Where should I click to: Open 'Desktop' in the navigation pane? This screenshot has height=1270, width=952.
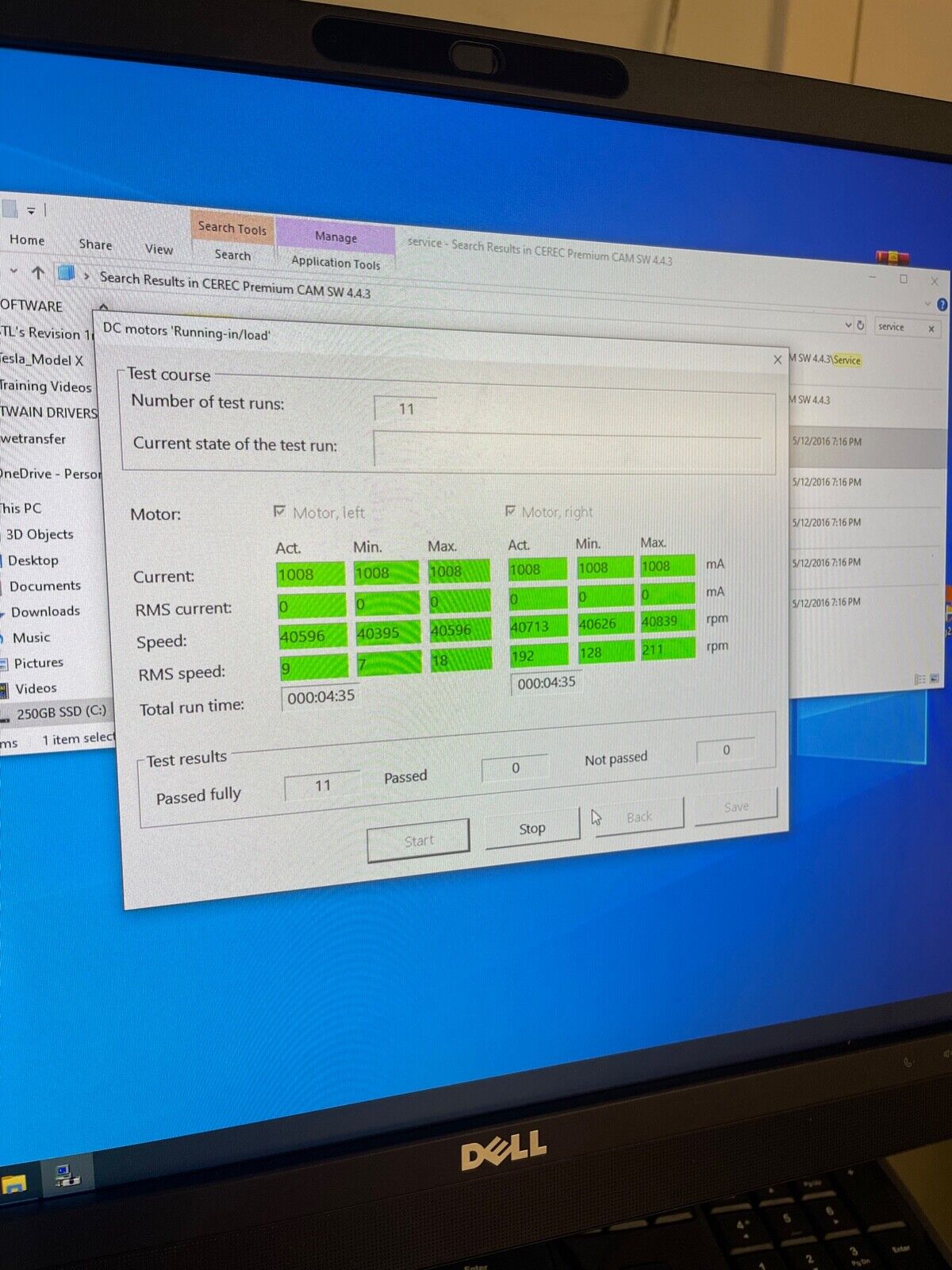click(x=33, y=560)
